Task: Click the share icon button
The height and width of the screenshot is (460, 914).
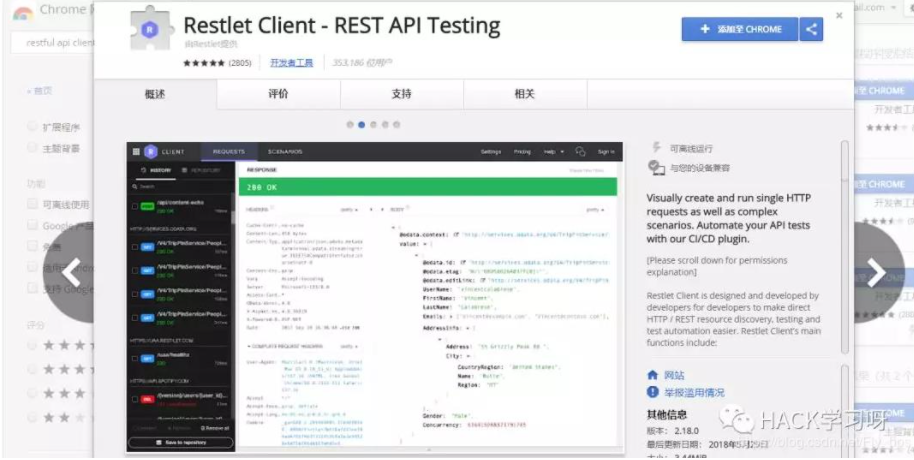Action: click(811, 29)
